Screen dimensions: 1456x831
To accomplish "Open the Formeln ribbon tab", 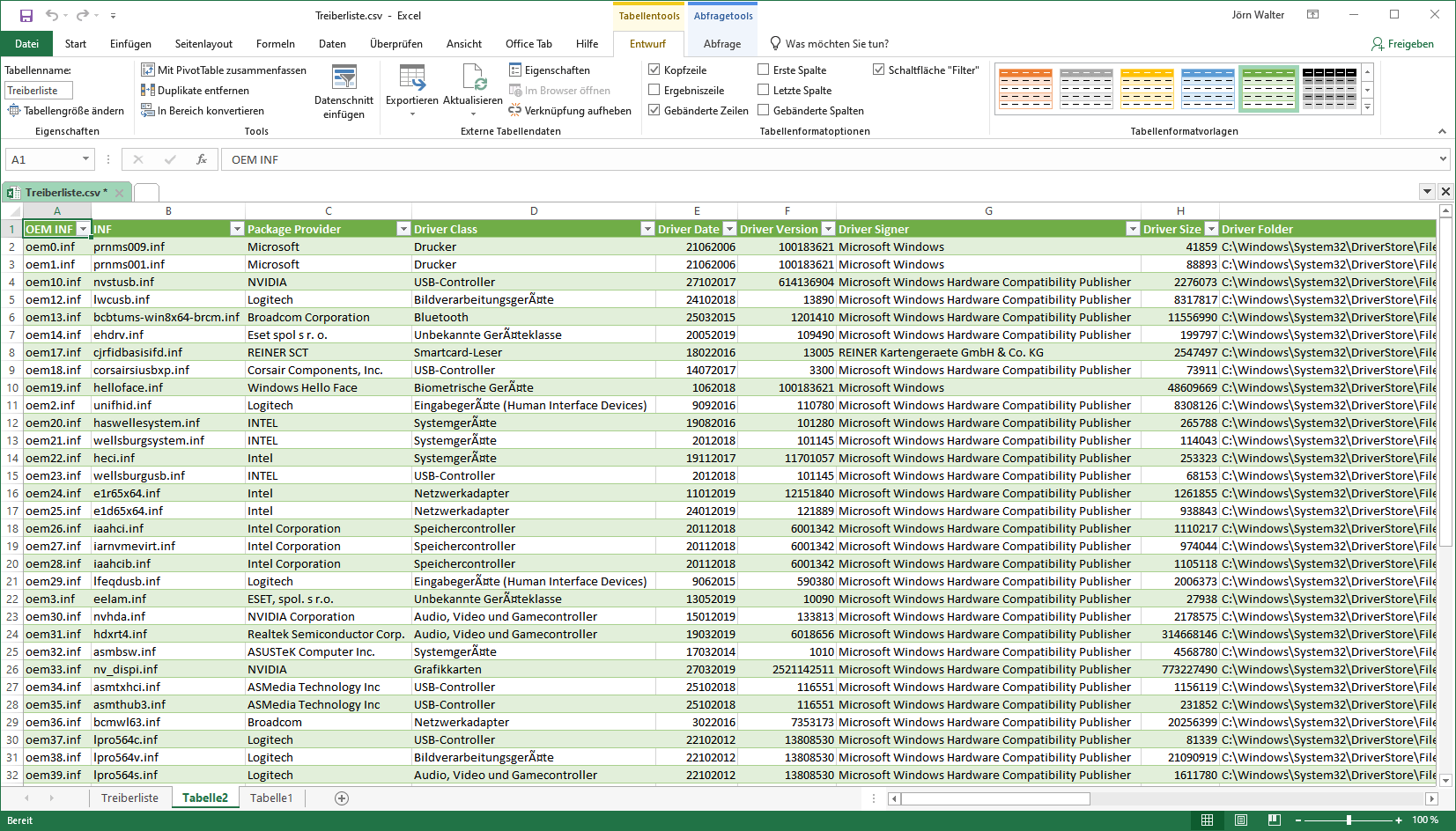I will [x=275, y=44].
